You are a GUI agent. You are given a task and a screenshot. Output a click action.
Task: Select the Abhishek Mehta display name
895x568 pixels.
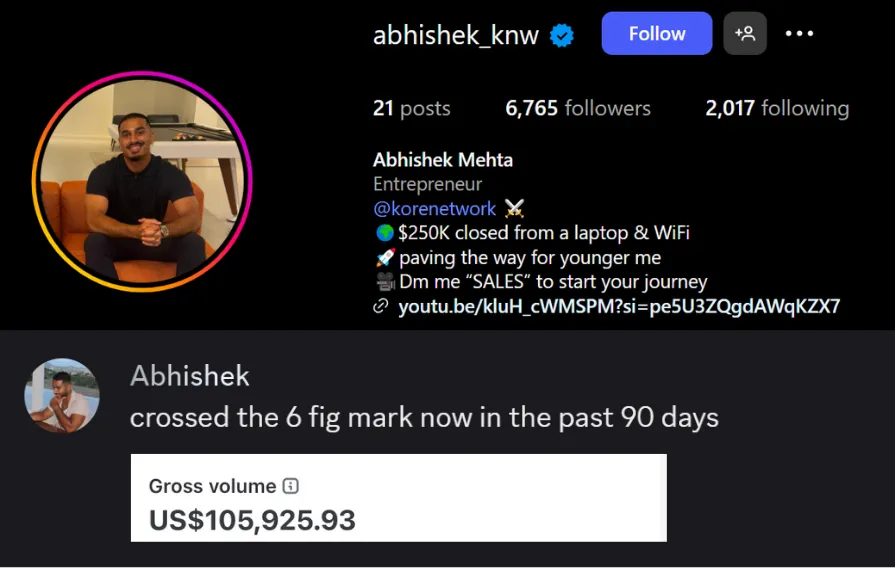[442, 160]
